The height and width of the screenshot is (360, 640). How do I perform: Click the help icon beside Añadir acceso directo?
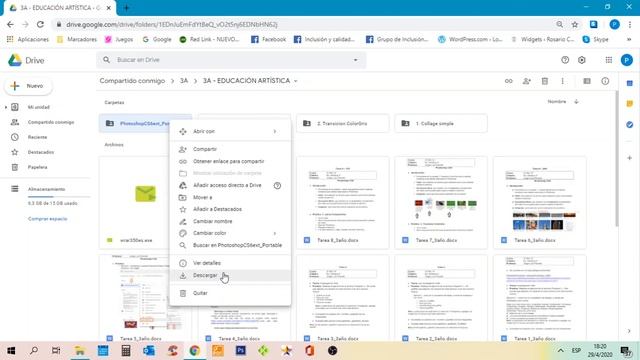(277, 185)
